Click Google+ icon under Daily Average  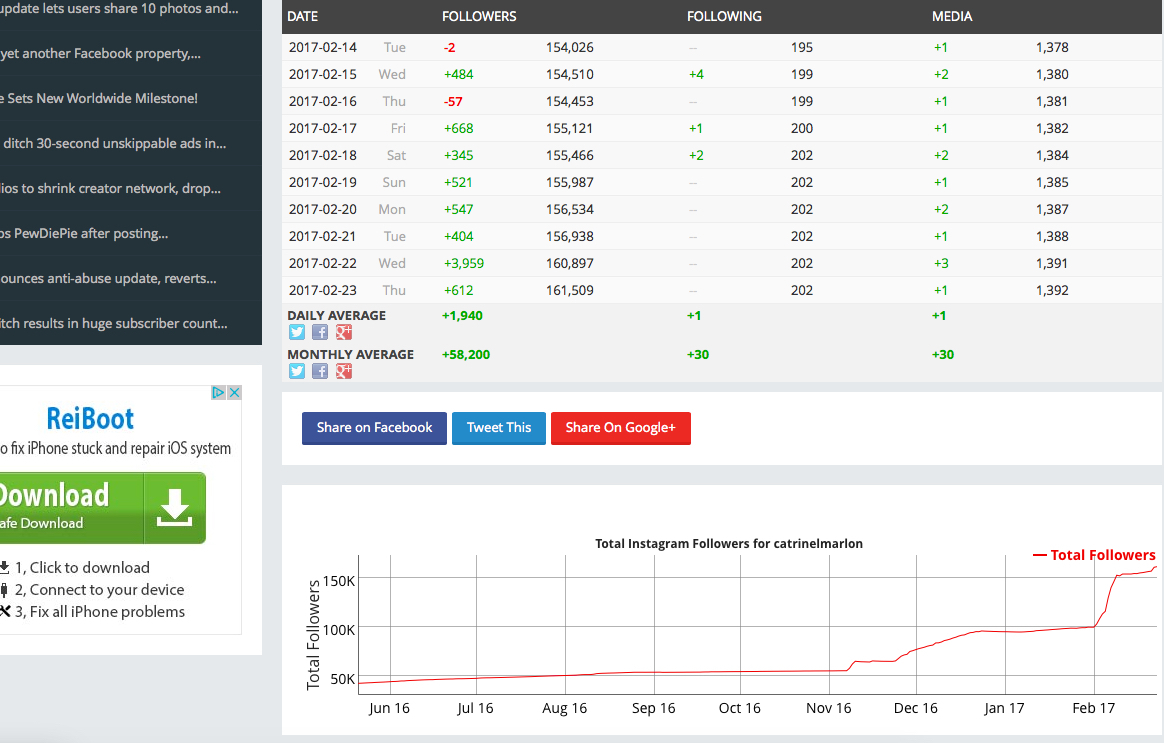[343, 333]
